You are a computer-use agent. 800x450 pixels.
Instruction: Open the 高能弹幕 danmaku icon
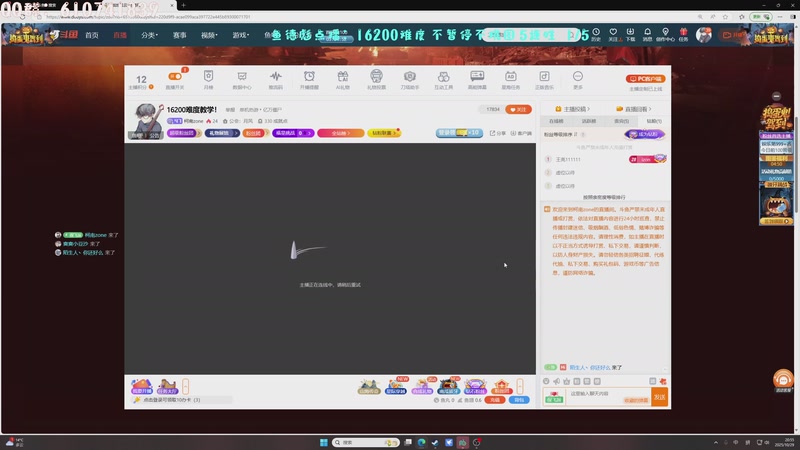(x=477, y=76)
